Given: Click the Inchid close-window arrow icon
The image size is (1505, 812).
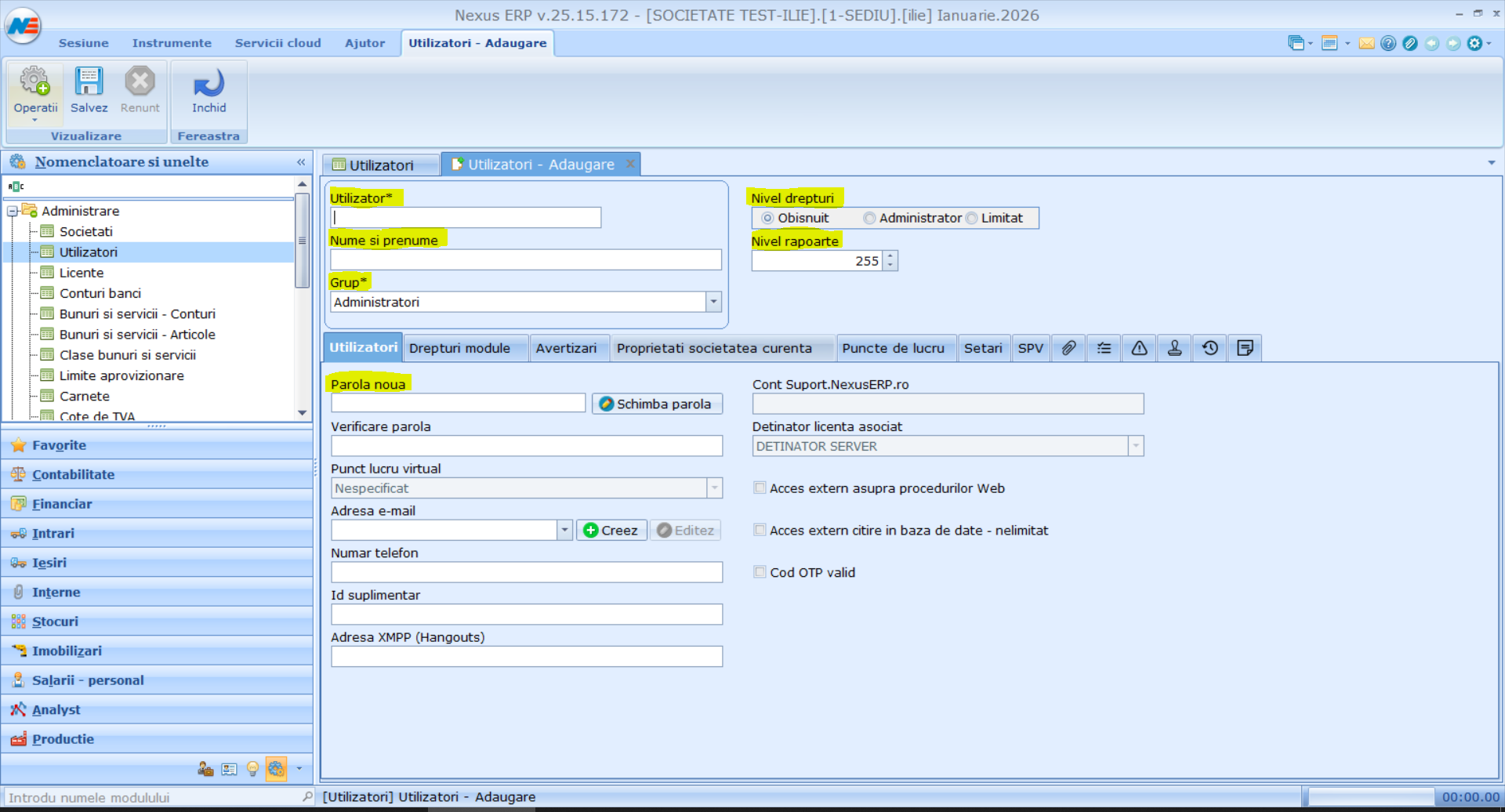Looking at the screenshot, I should (x=209, y=82).
